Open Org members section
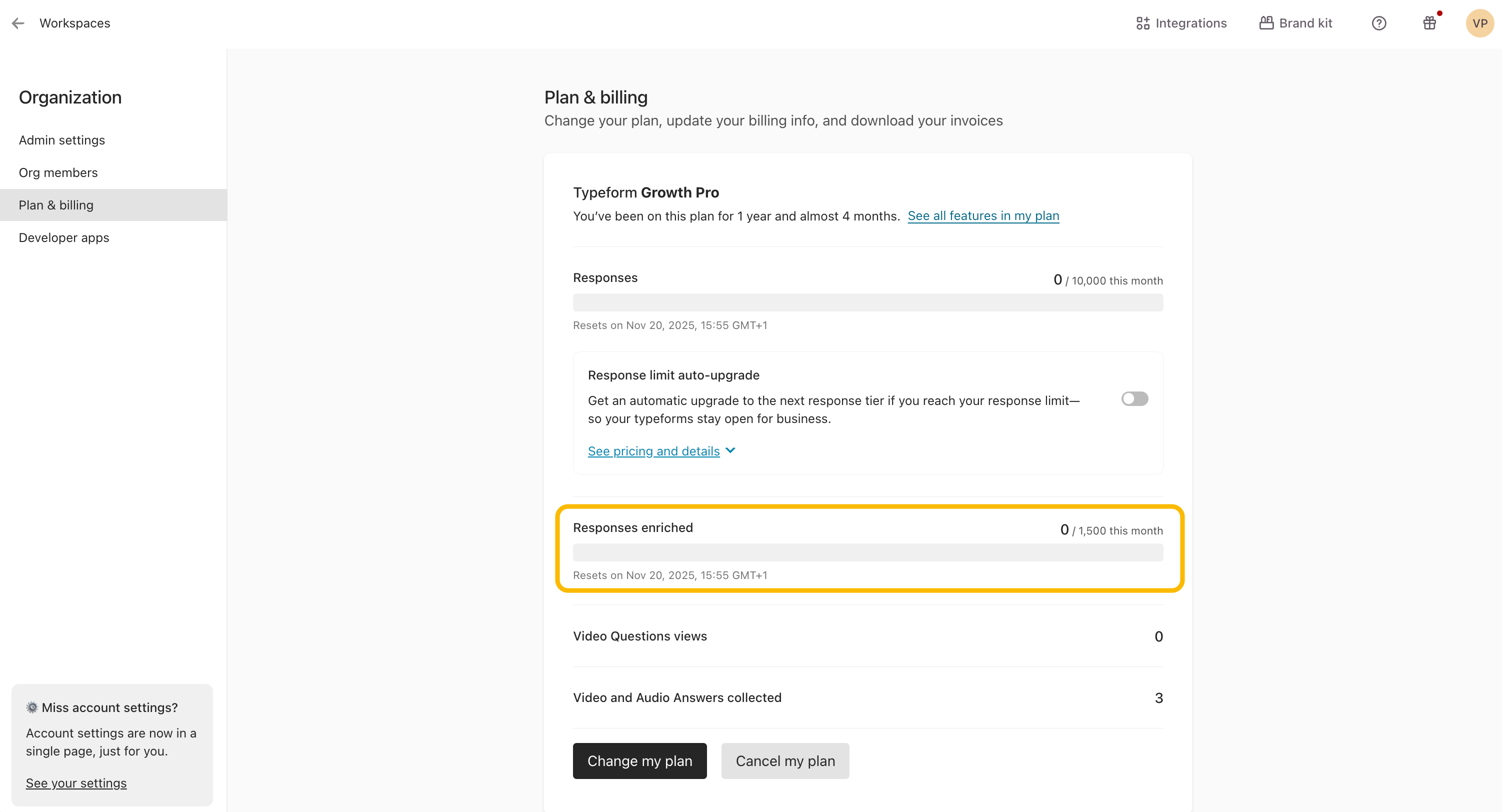The image size is (1502, 812). pos(58,172)
